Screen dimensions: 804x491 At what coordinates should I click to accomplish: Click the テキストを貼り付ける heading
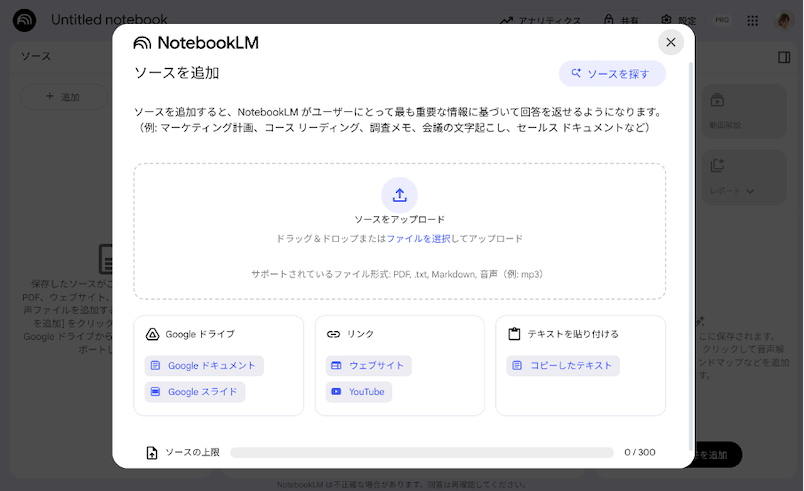[x=573, y=334]
